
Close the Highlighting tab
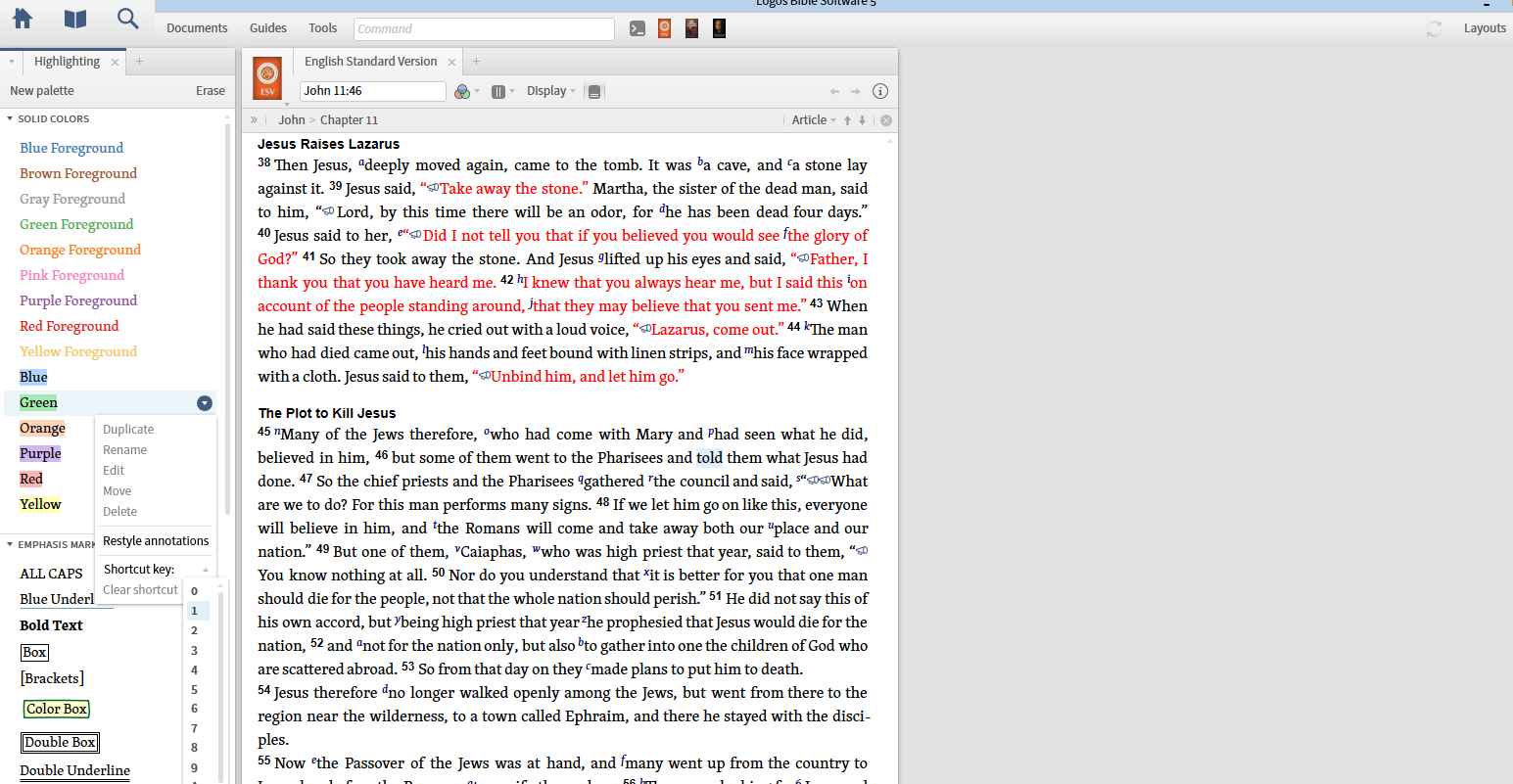pyautogui.click(x=115, y=62)
